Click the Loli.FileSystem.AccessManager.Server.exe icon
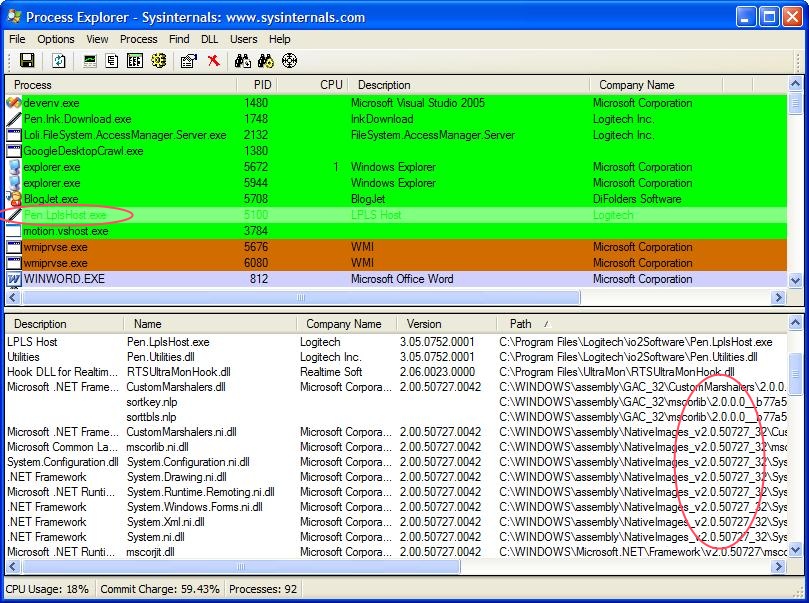The height and width of the screenshot is (603, 809). 14,135
